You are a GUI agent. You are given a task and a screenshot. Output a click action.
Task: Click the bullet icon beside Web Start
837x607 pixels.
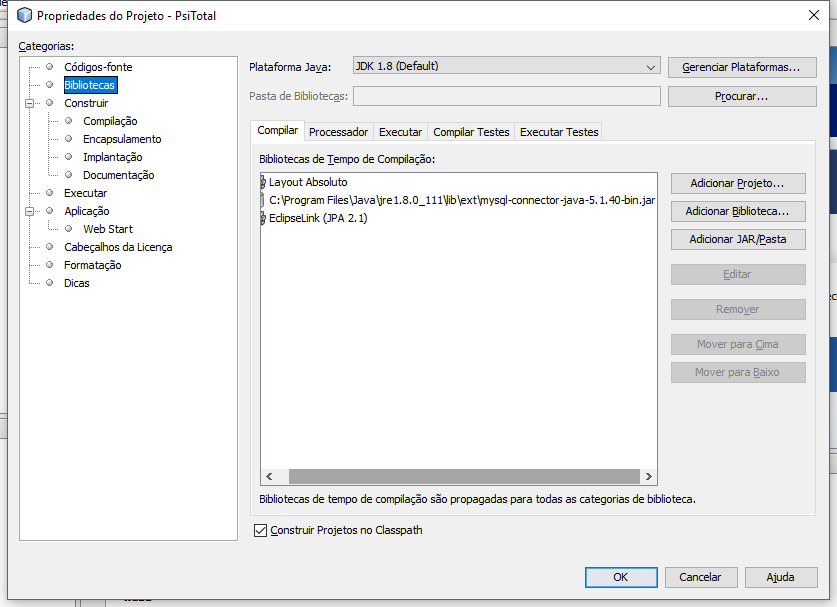pos(68,228)
